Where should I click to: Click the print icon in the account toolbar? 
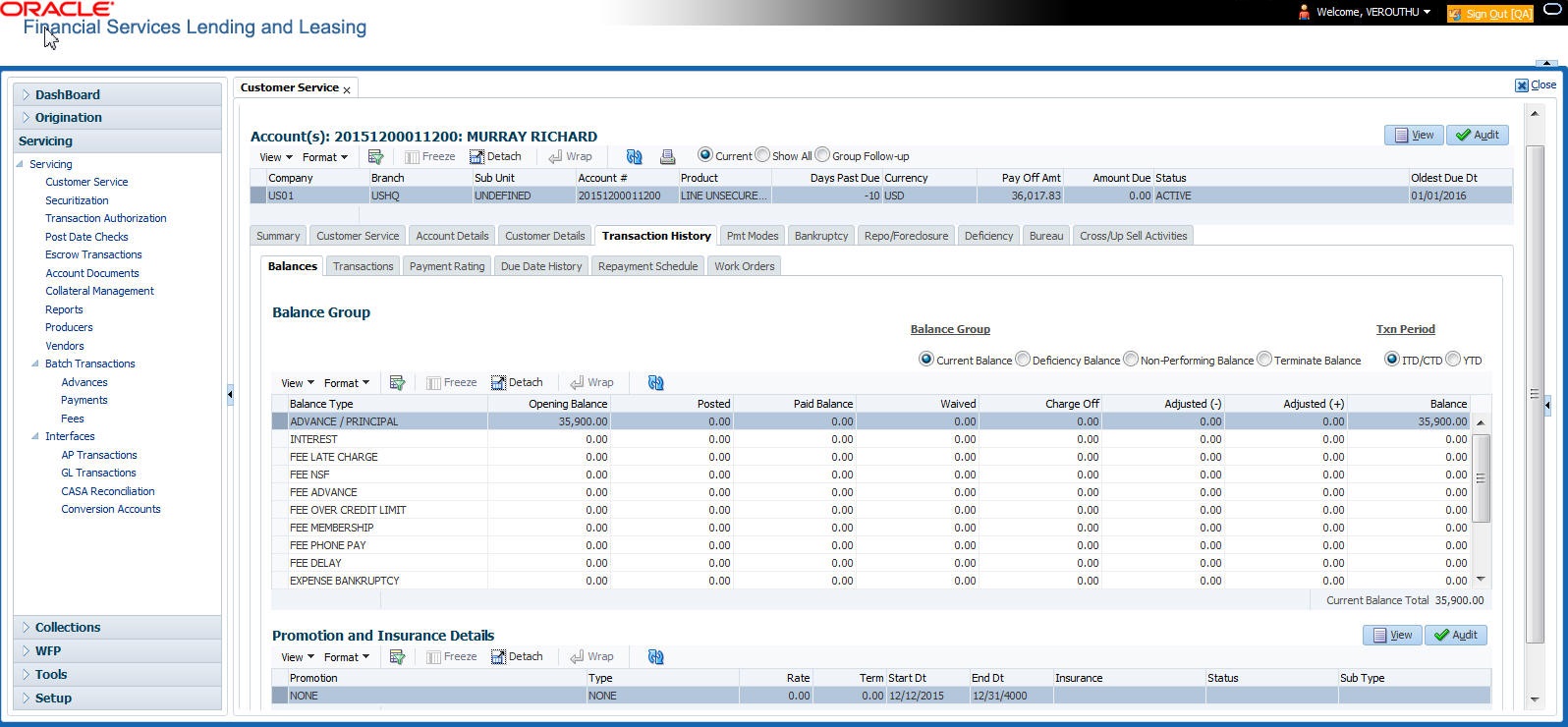[667, 156]
